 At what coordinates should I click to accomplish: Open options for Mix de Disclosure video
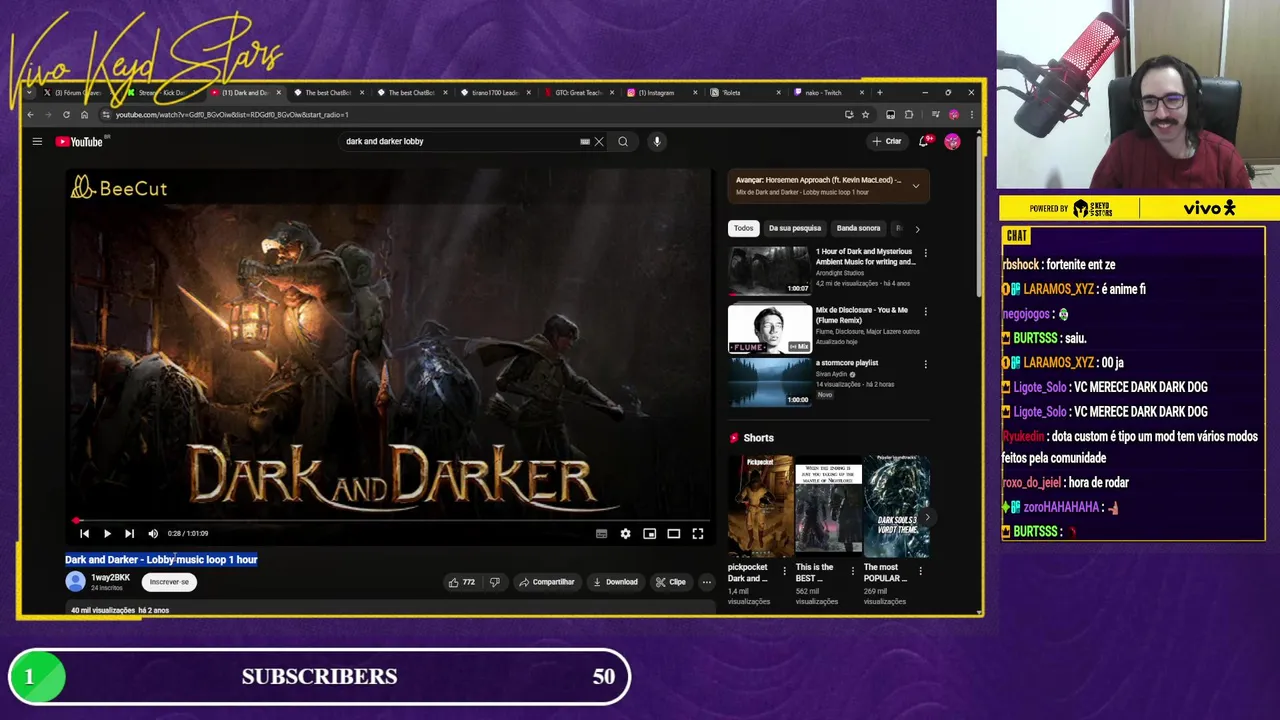click(925, 312)
